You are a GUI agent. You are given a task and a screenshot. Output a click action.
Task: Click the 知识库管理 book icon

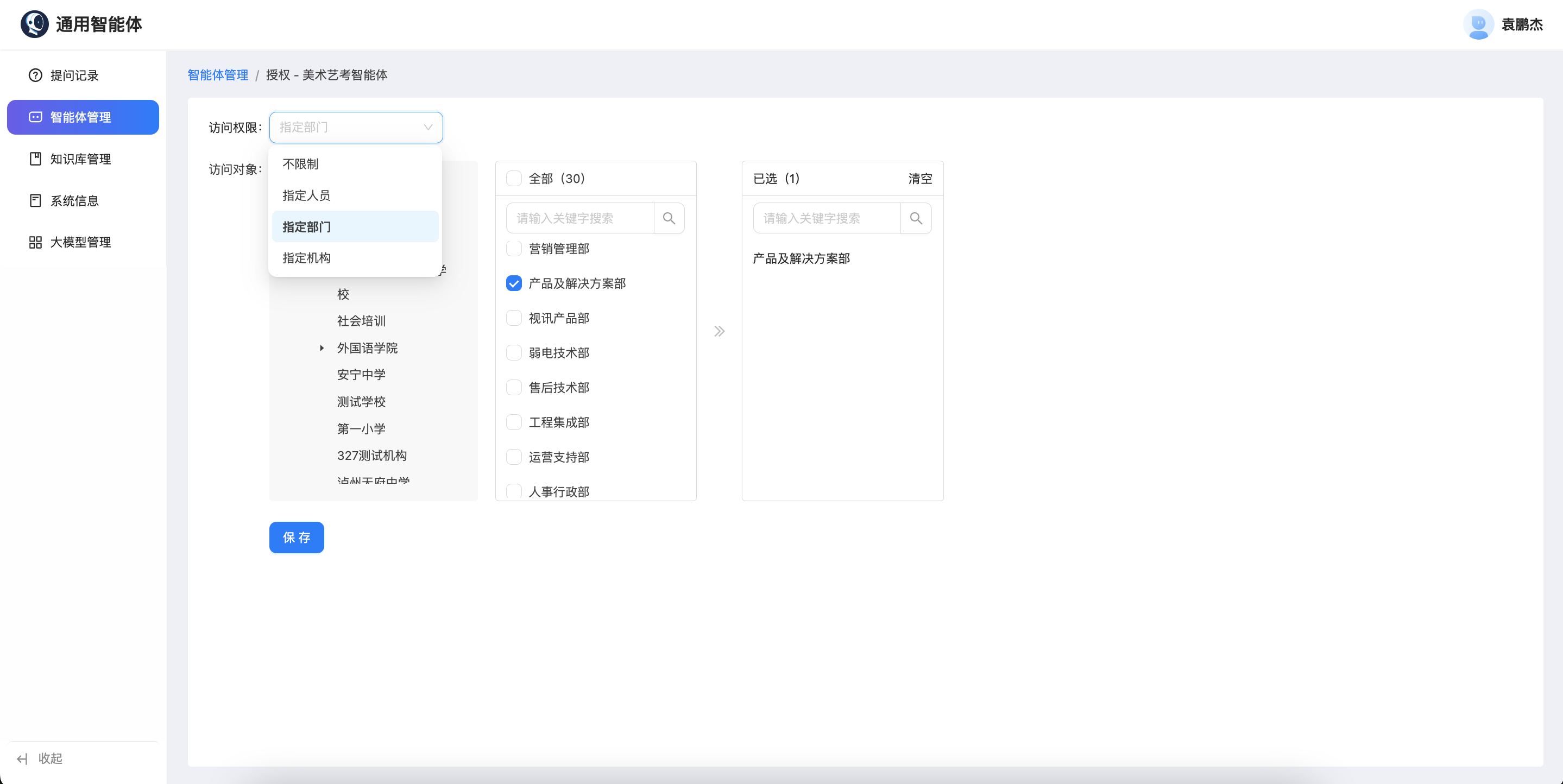coord(35,159)
